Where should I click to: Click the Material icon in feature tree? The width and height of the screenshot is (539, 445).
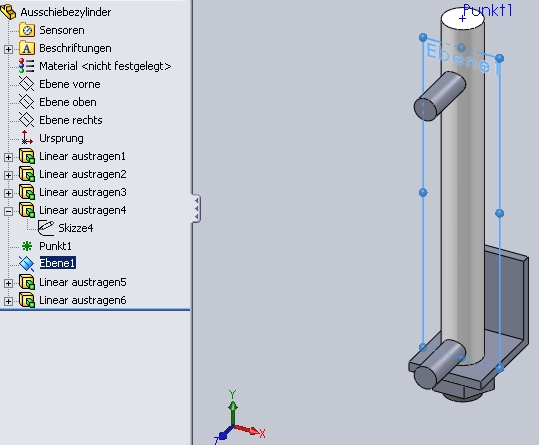[x=27, y=66]
